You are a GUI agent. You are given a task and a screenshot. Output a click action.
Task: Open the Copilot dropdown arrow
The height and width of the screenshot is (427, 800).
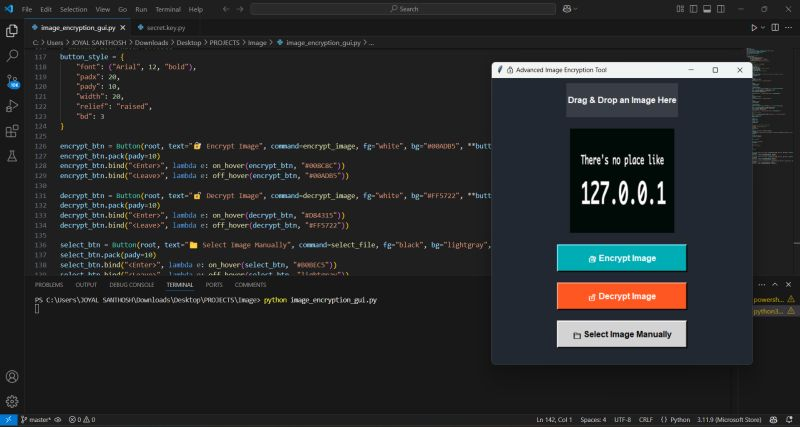[576, 9]
